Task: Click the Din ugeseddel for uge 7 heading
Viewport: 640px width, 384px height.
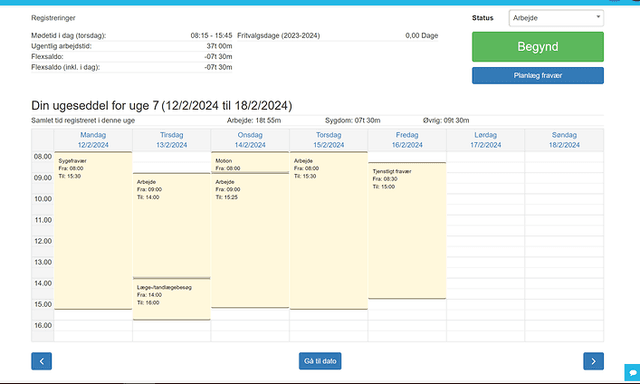Action: pyautogui.click(x=162, y=106)
